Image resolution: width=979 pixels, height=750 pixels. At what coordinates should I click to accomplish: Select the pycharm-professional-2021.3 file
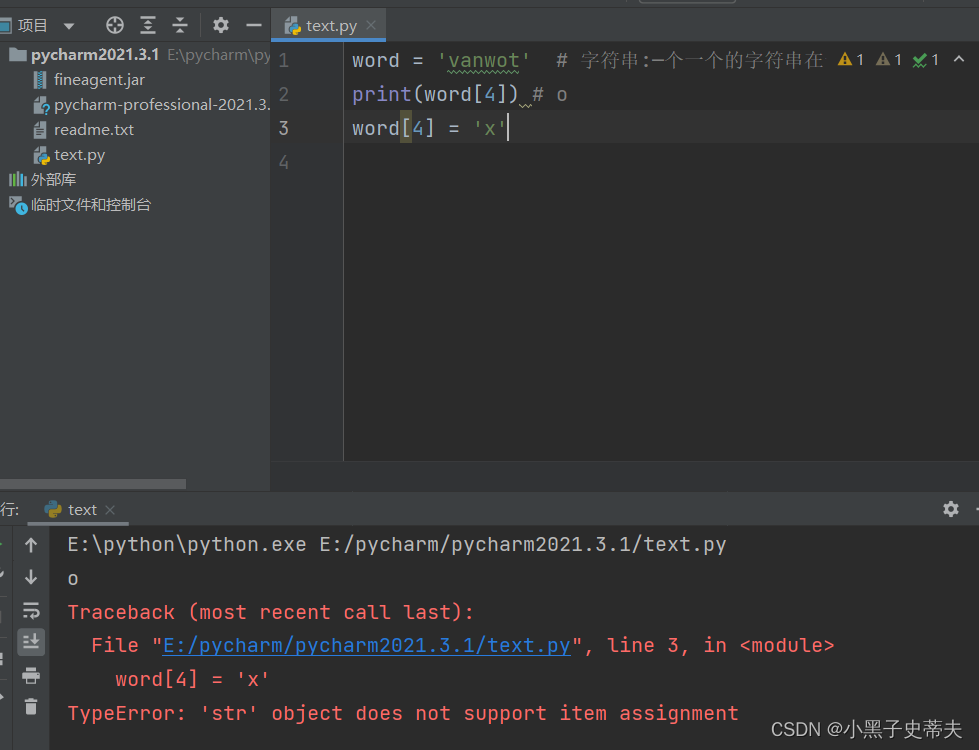162,105
